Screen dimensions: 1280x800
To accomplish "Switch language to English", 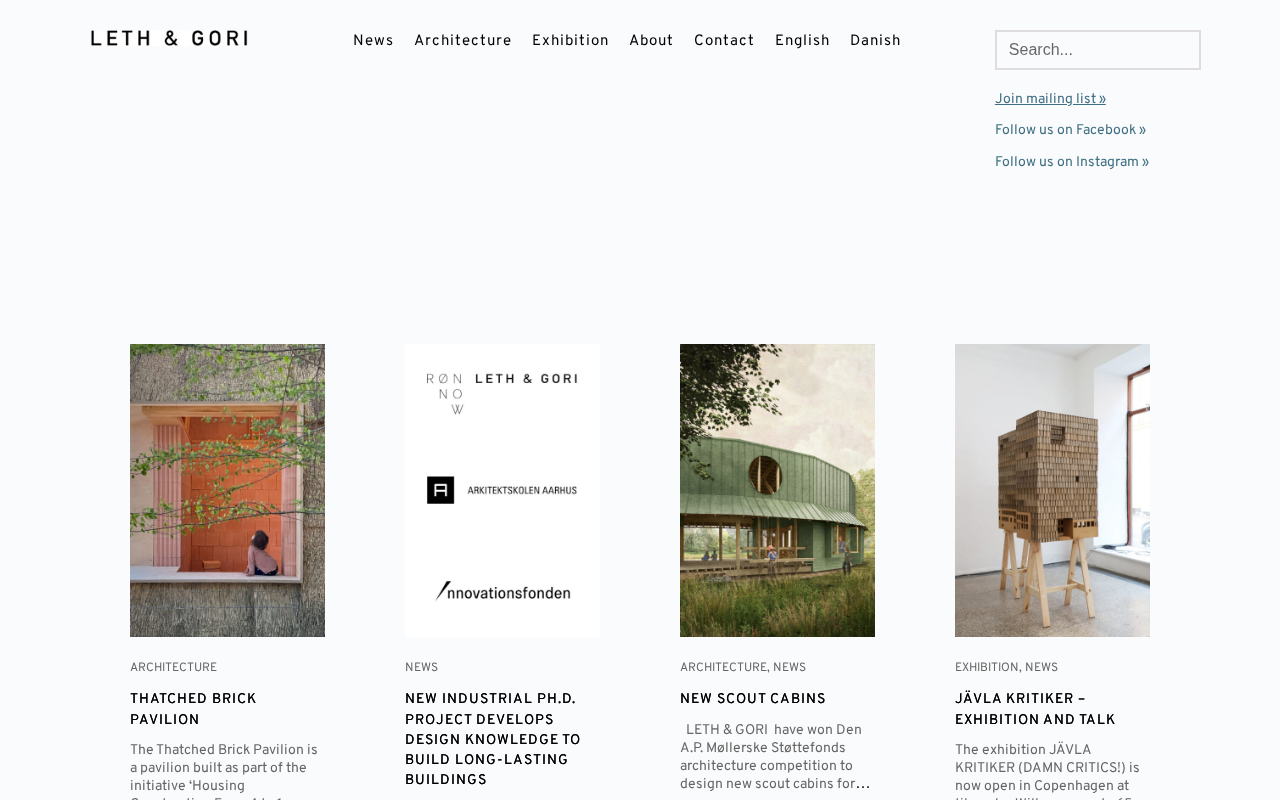I will point(802,41).
